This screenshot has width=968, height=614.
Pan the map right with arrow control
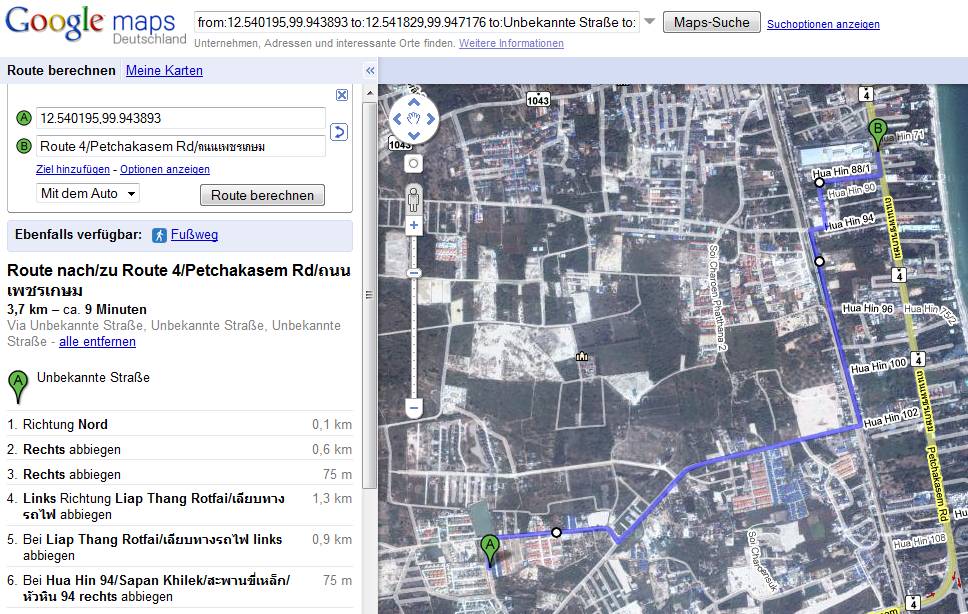(x=430, y=120)
